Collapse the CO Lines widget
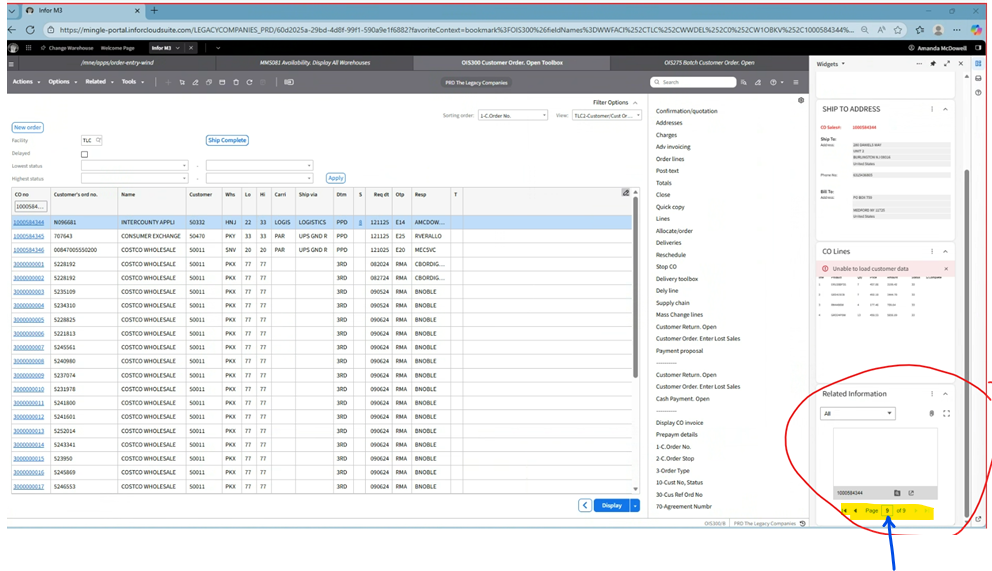The image size is (992, 571). pos(945,252)
